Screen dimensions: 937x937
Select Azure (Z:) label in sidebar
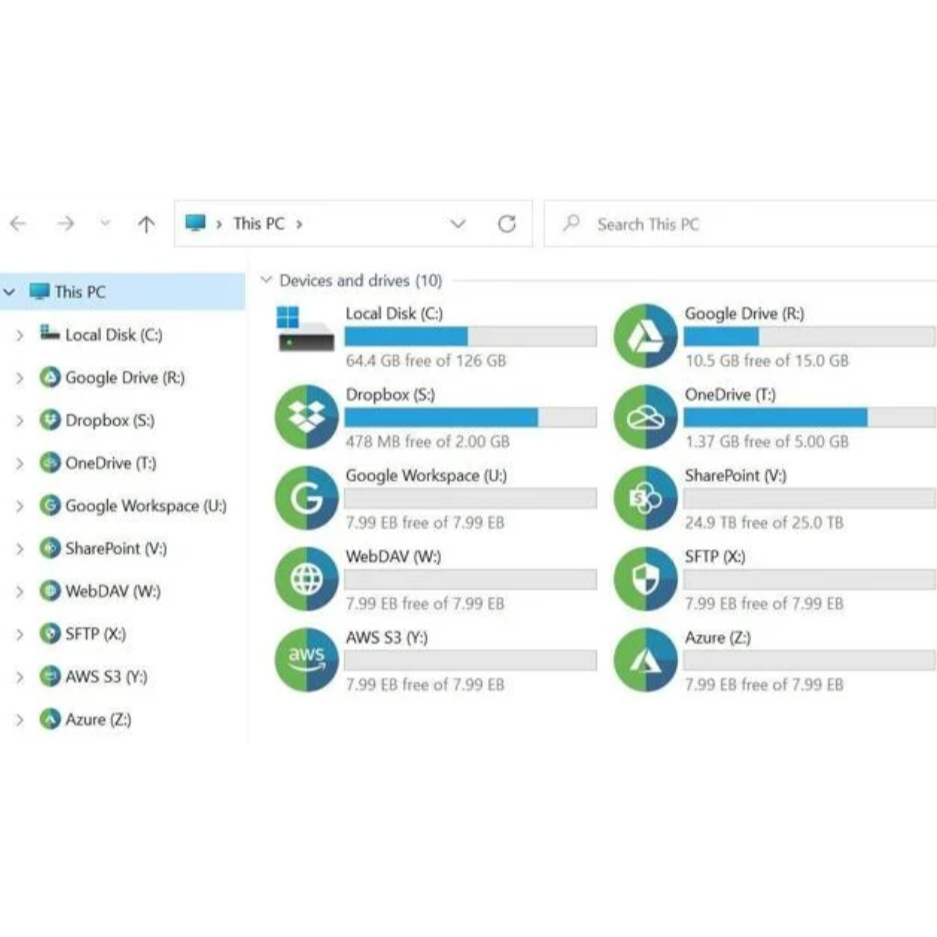click(98, 719)
